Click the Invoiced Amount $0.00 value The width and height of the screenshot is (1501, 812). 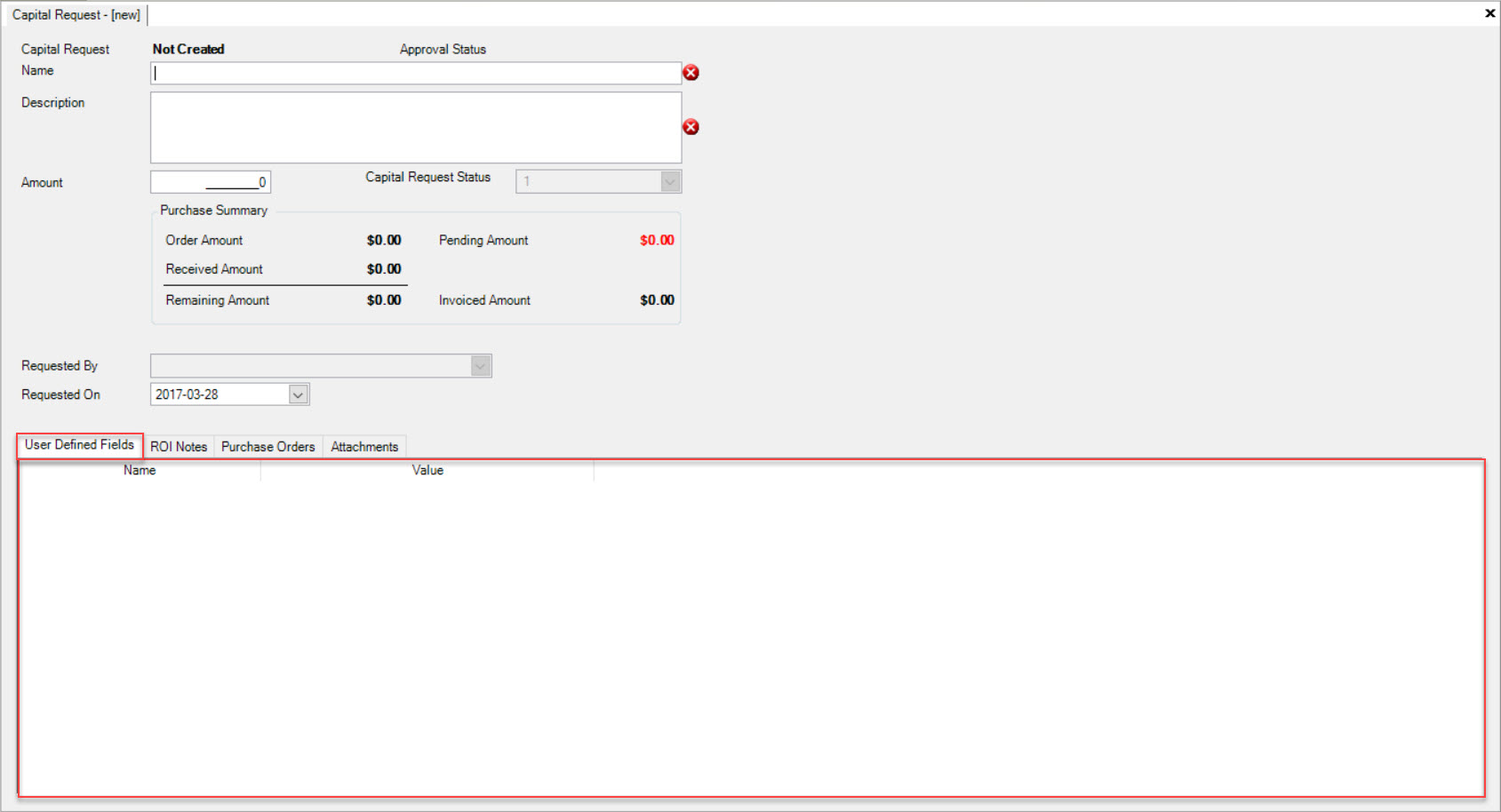pyautogui.click(x=657, y=300)
